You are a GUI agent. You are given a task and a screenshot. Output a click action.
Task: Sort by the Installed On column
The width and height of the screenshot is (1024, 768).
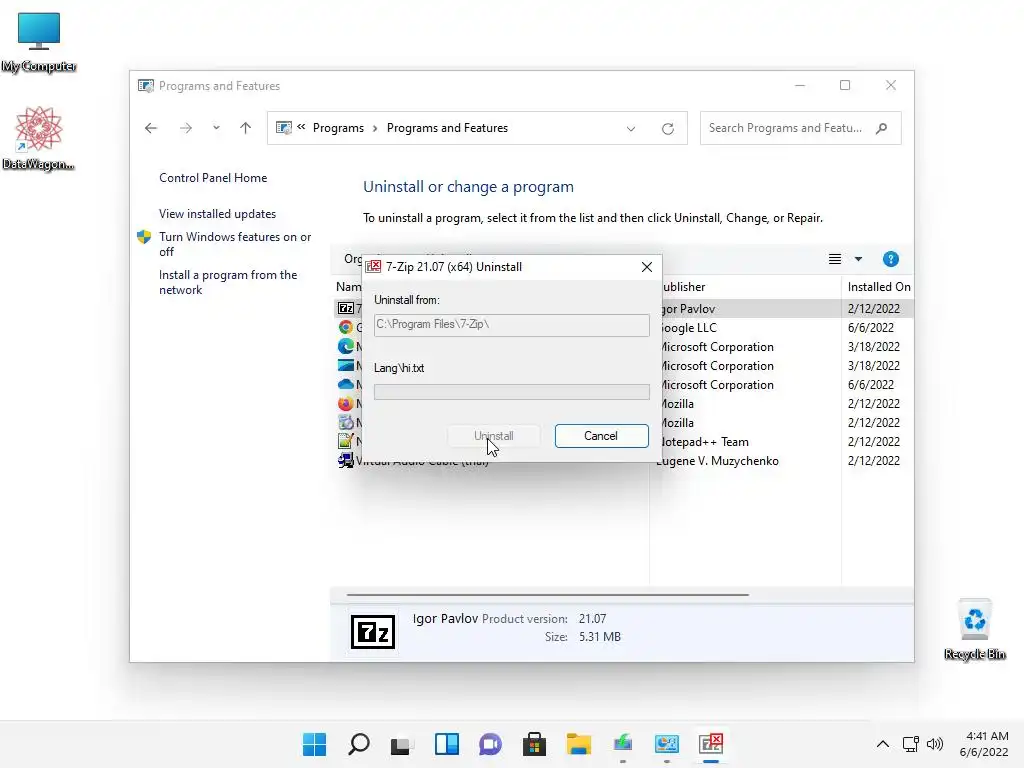(878, 287)
